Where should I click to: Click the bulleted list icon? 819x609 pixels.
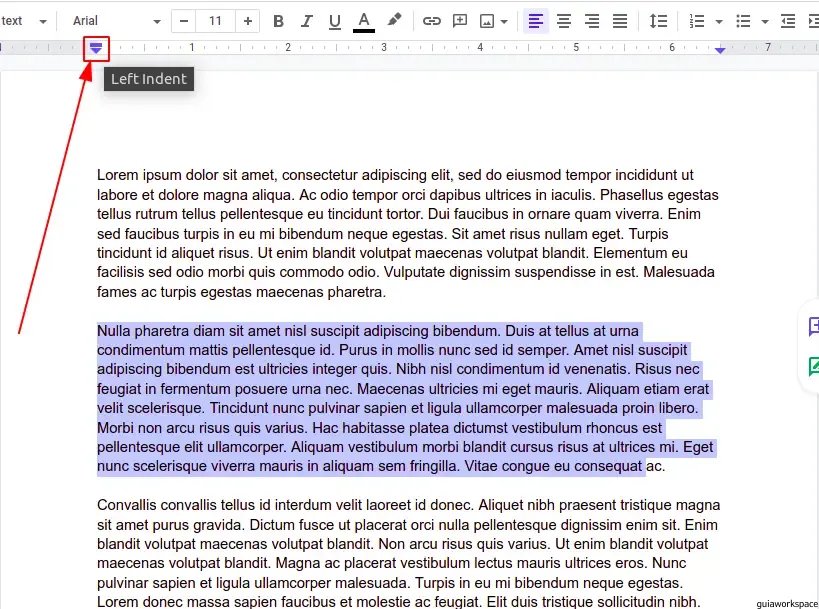pos(743,21)
